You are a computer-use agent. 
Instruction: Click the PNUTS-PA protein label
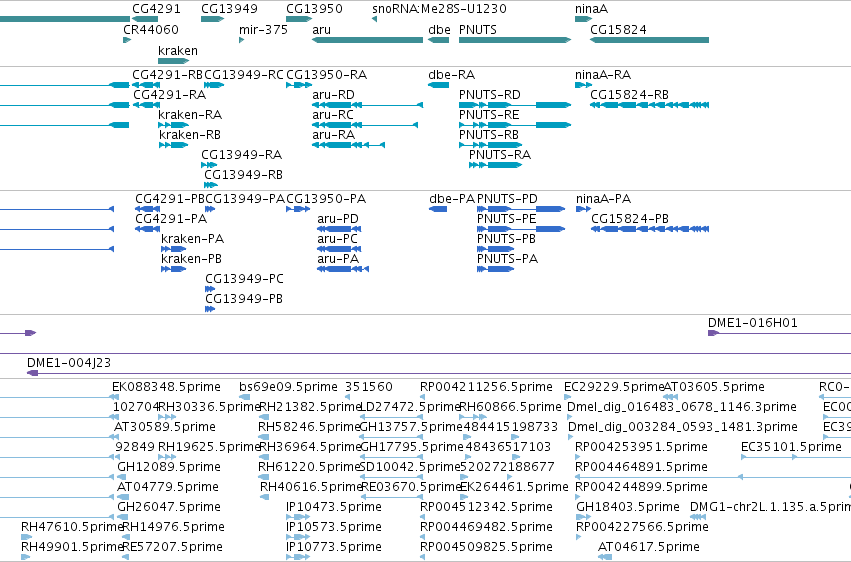(x=507, y=259)
